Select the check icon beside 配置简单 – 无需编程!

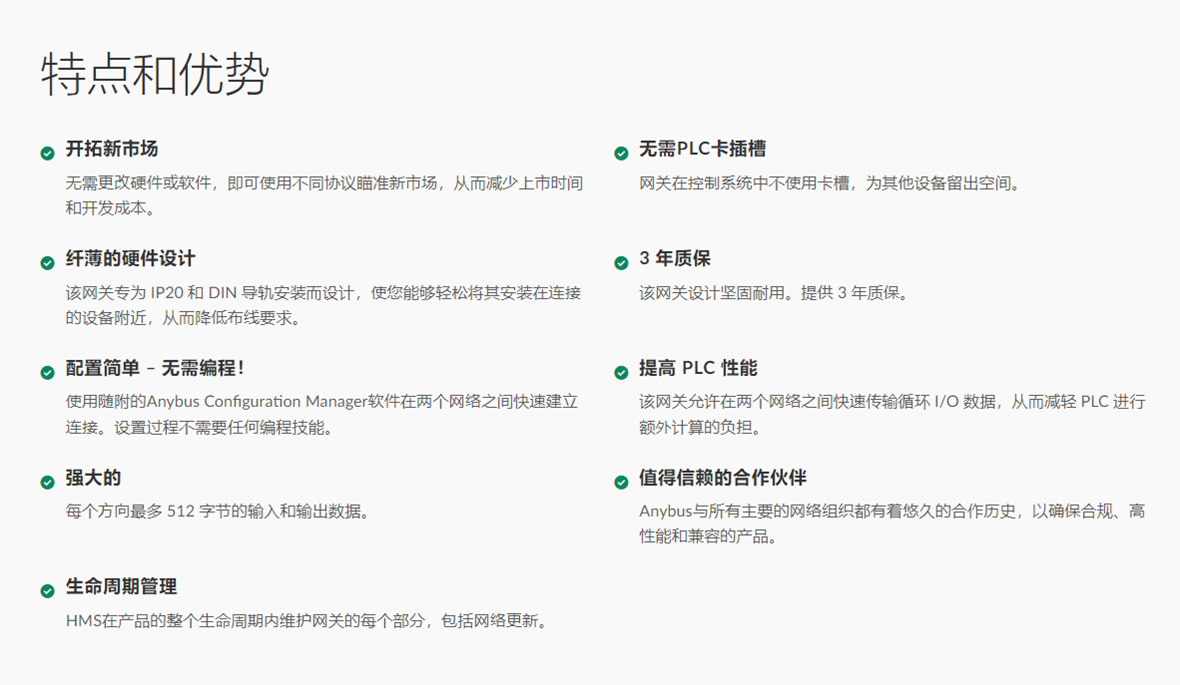pos(47,372)
